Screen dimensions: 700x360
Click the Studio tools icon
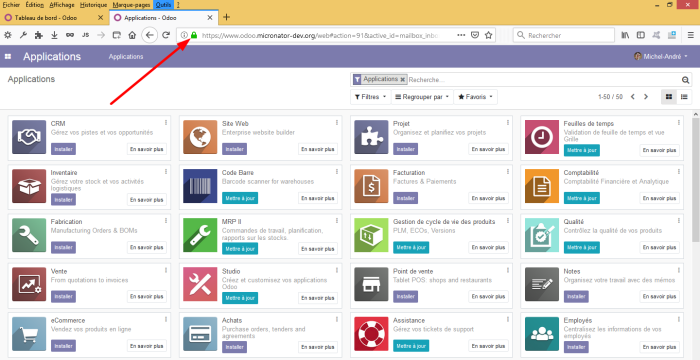pos(200,285)
